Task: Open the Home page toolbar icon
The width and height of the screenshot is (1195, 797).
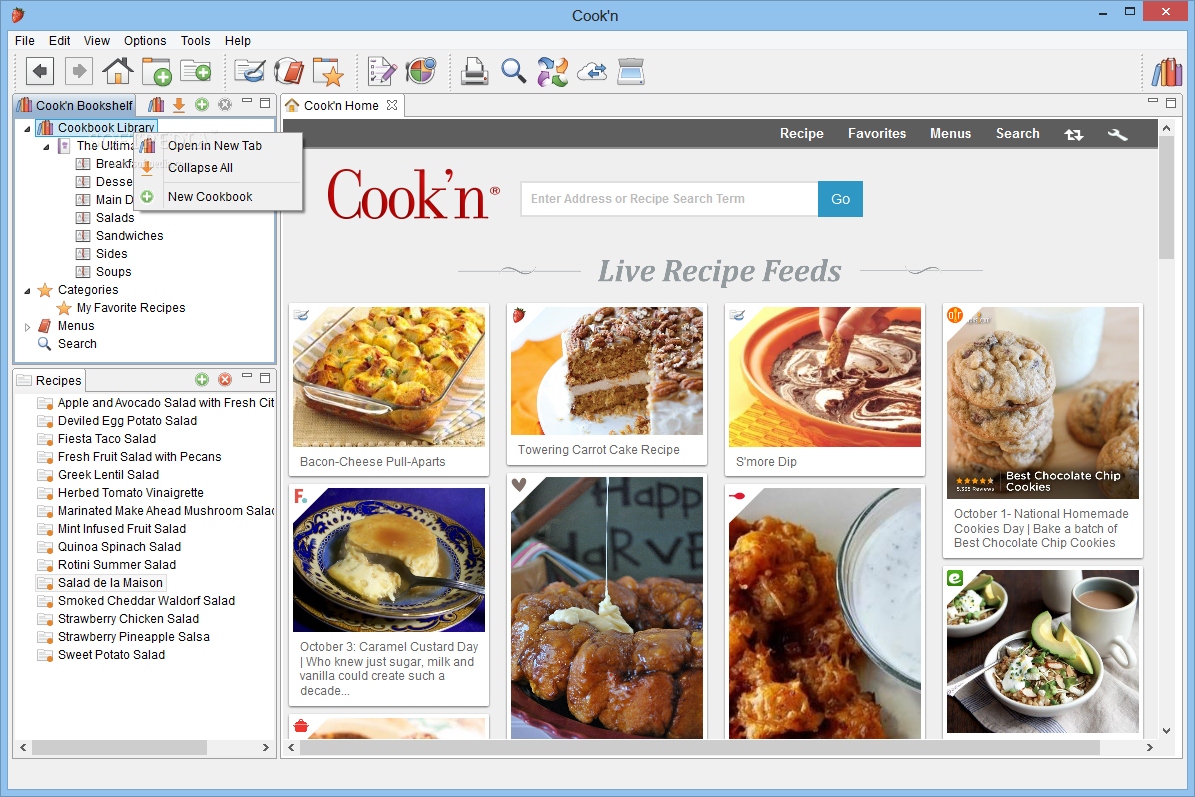Action: tap(118, 72)
